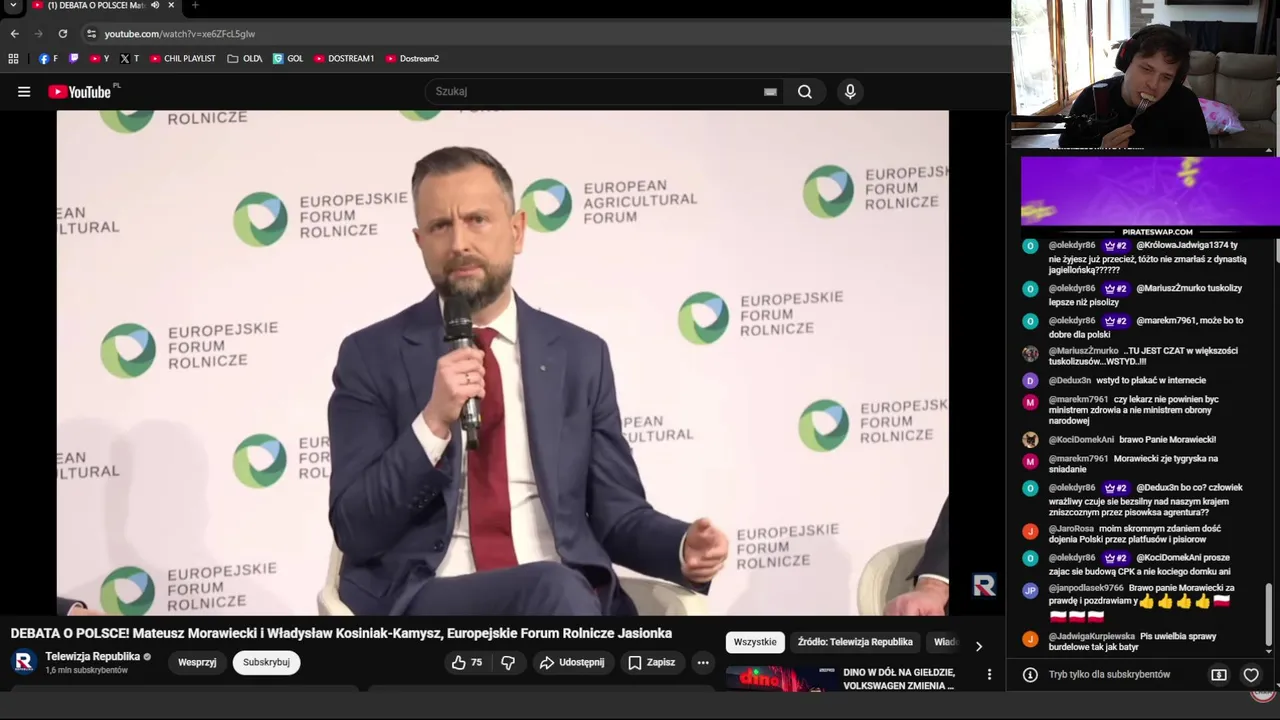
Task: Click the Udostępnij share button
Action: click(572, 662)
